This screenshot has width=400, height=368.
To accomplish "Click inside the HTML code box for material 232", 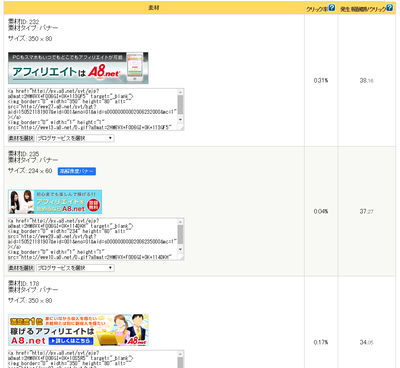I will coord(93,109).
